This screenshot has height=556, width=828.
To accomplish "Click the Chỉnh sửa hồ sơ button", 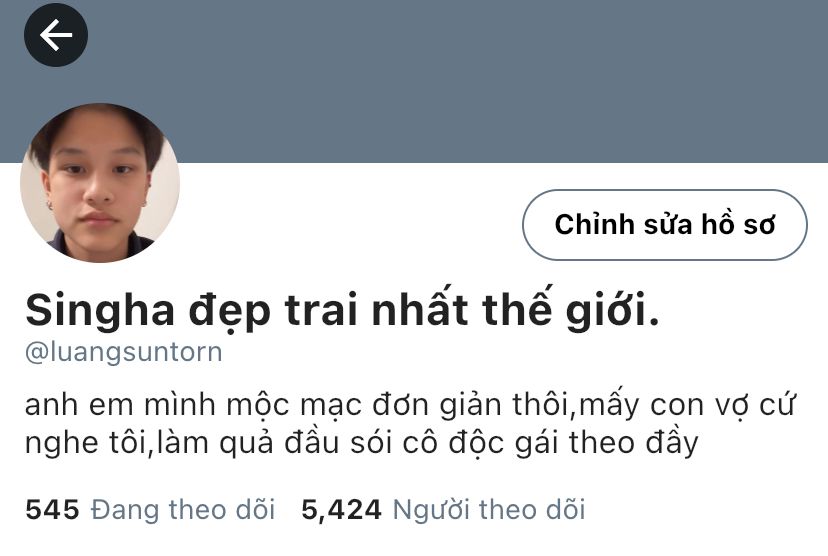I will click(665, 225).
